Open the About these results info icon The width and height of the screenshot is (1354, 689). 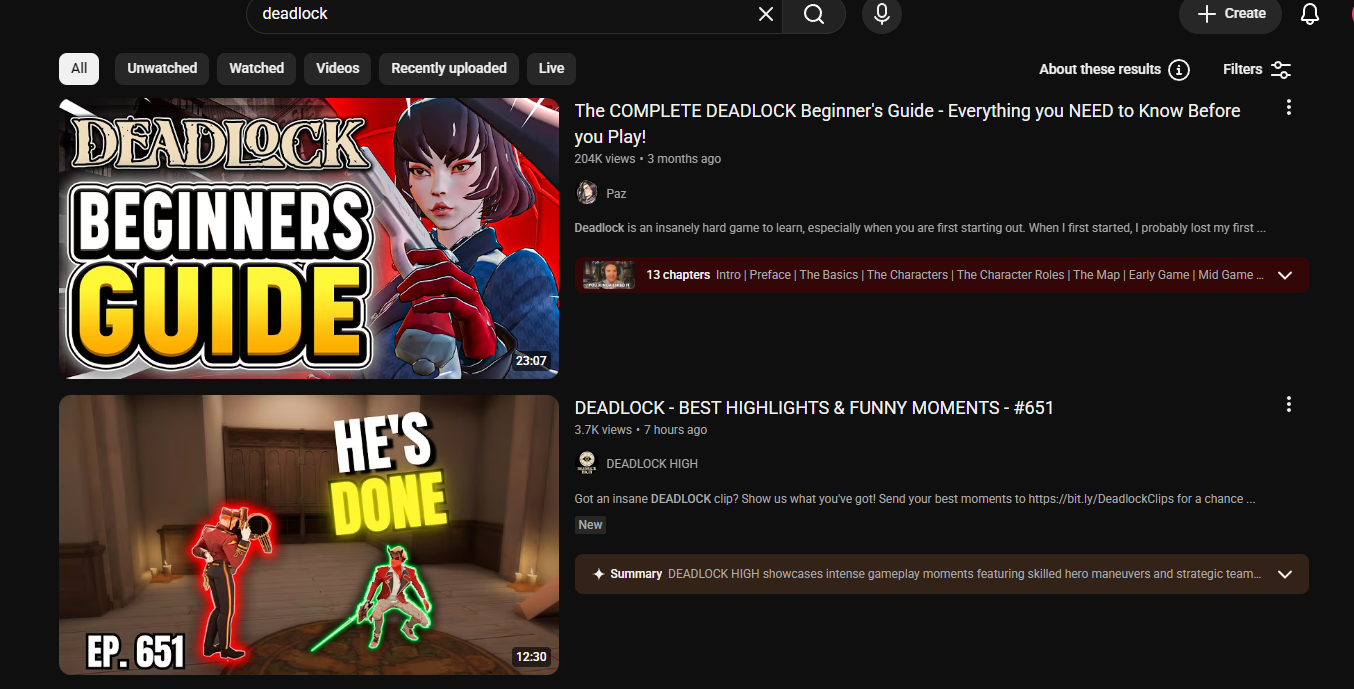pos(1179,69)
